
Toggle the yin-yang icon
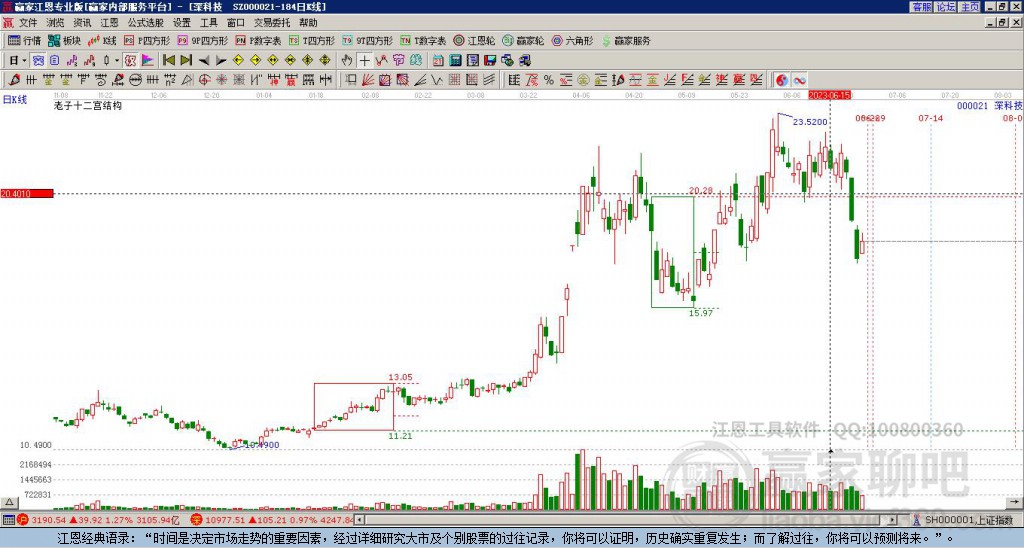[782, 80]
